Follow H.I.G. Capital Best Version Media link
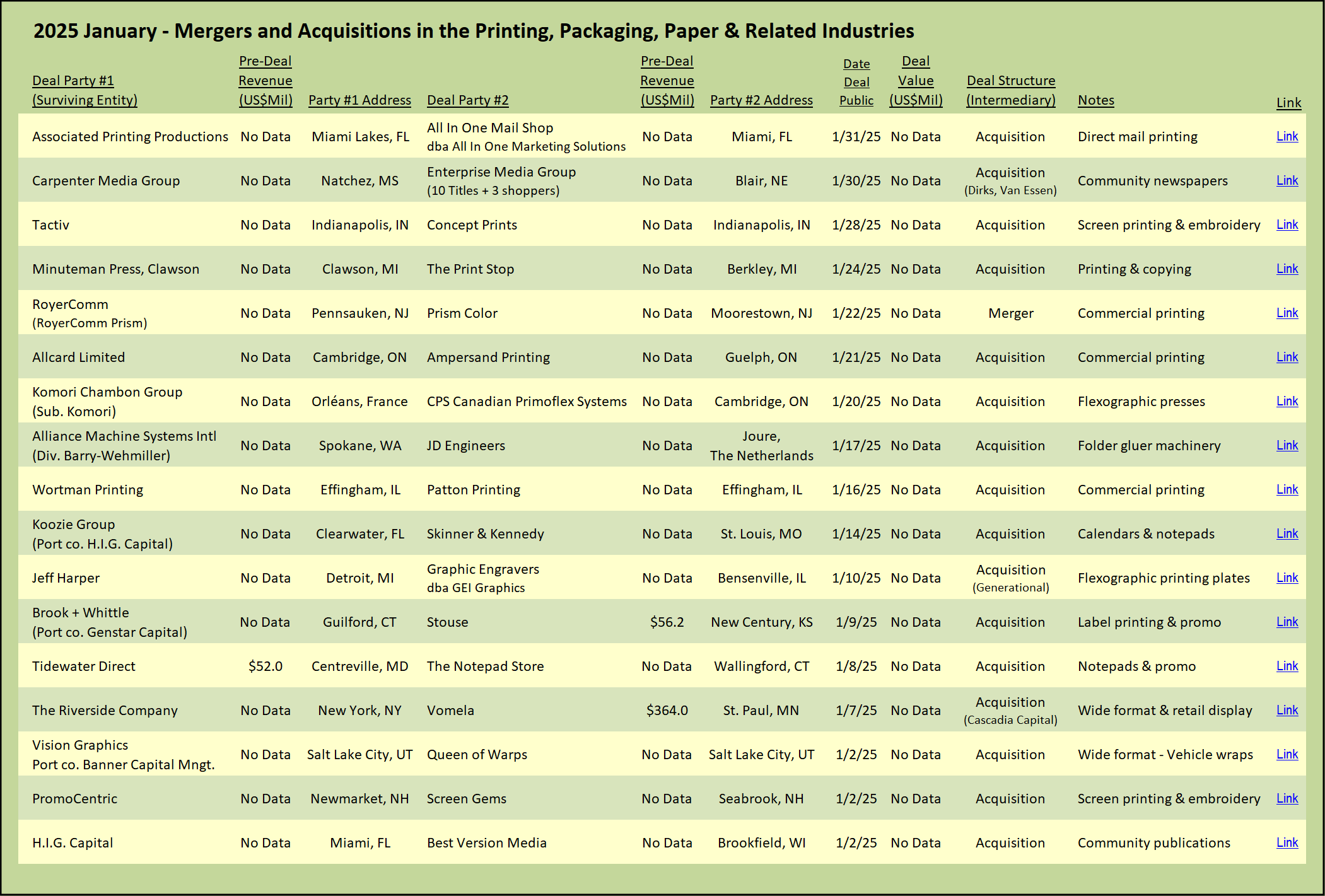 pyautogui.click(x=1287, y=842)
